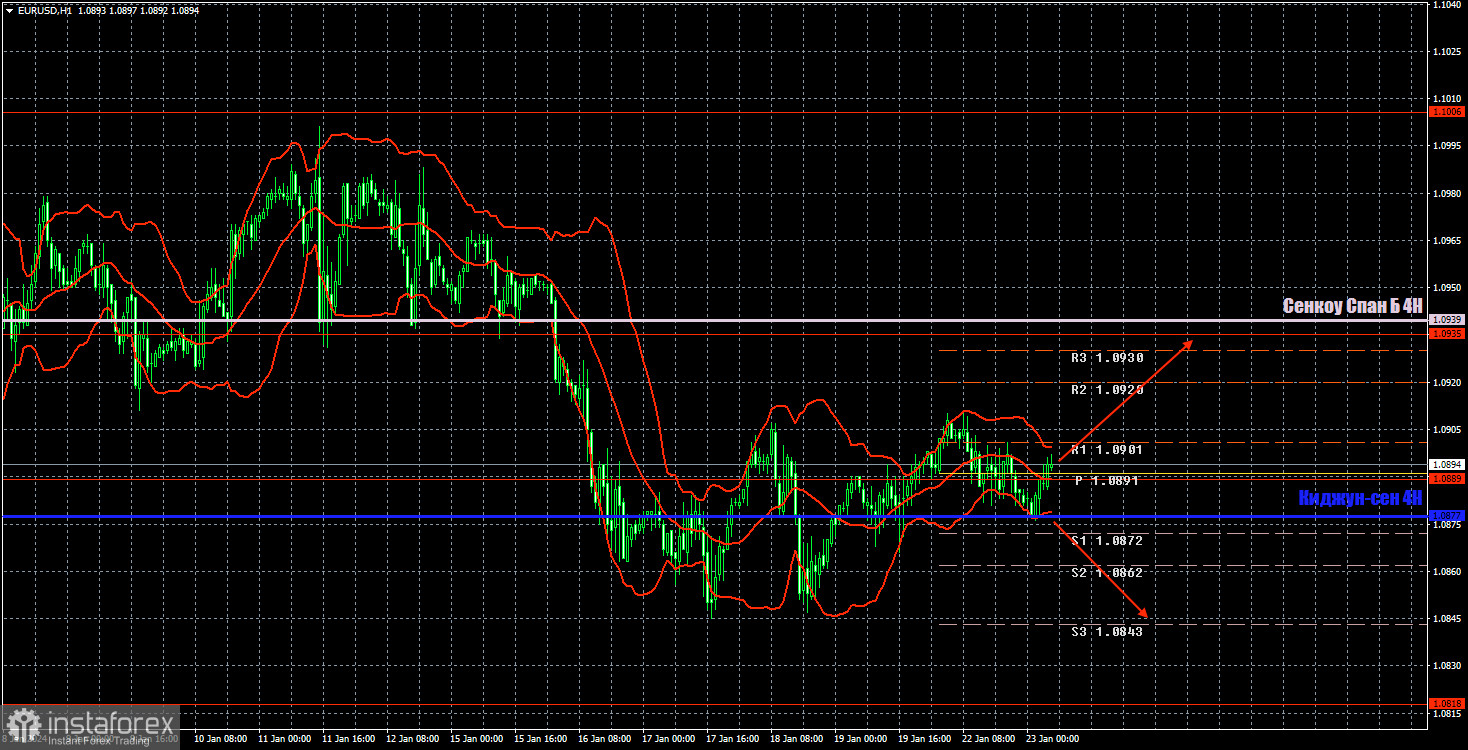Click current price tag 1.0894 on axis
This screenshot has height=750, width=1468.
point(1447,465)
